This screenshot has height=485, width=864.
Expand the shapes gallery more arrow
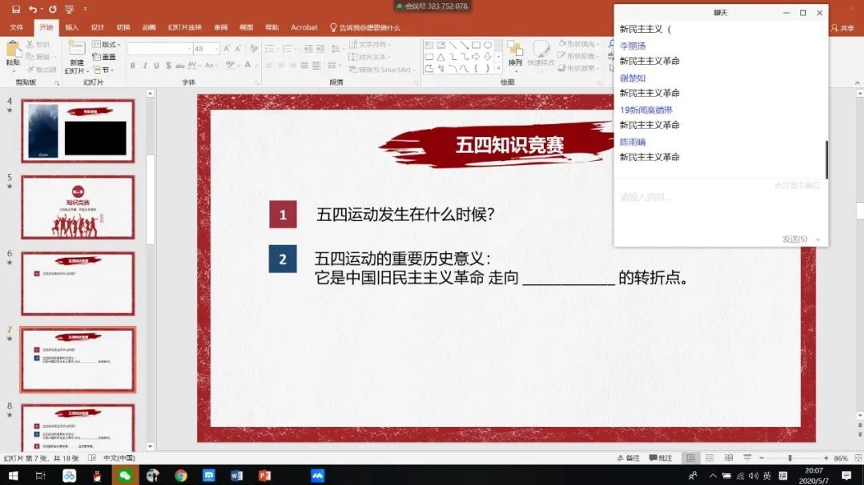coord(498,68)
